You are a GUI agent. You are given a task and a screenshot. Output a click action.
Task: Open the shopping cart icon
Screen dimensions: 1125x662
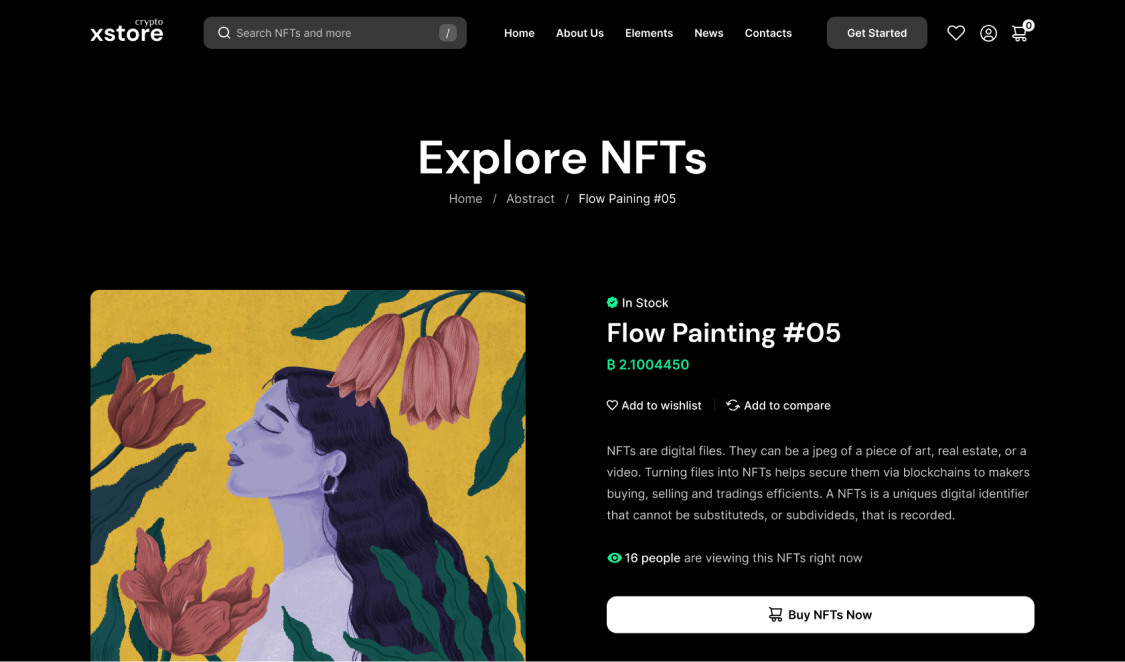1020,33
